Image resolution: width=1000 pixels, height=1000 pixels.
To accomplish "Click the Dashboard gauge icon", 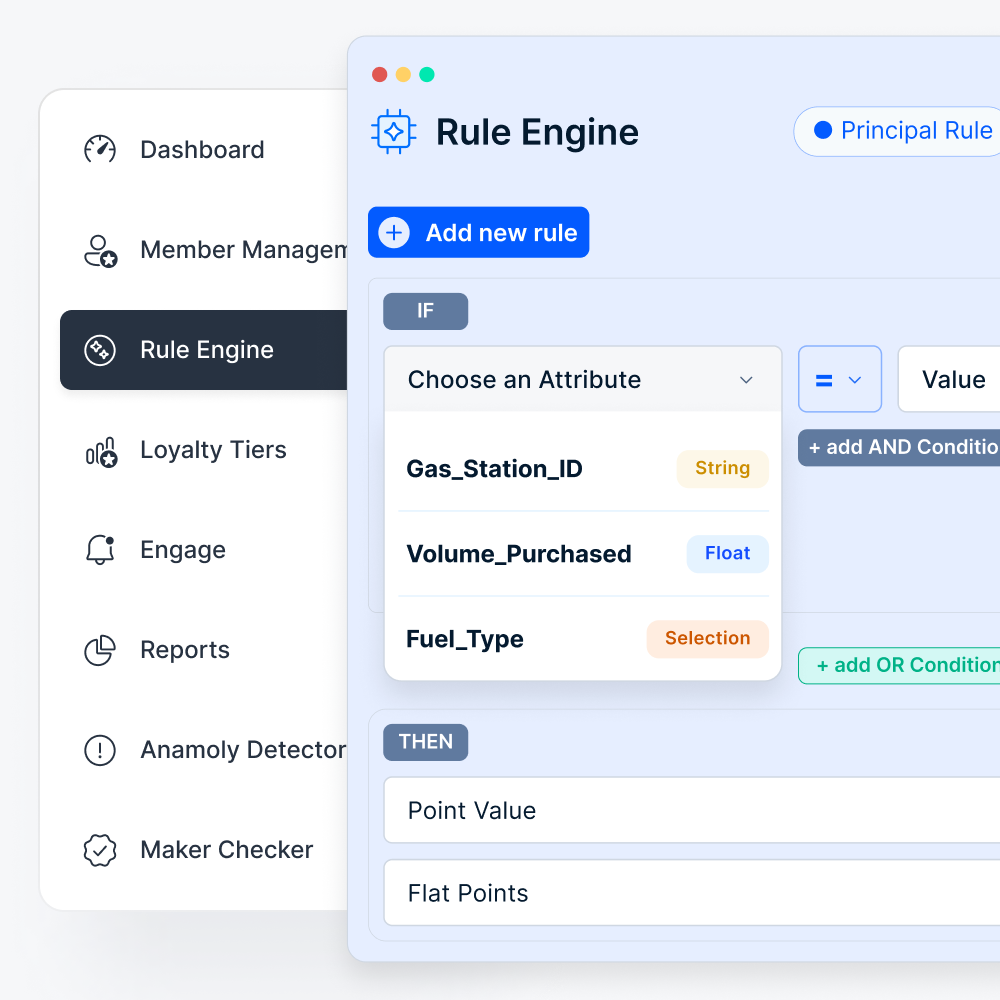I will 100,150.
